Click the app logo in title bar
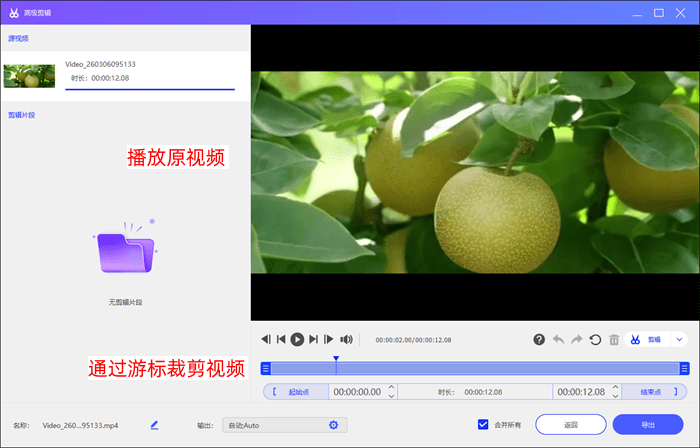This screenshot has width=700, height=448. click(x=14, y=13)
